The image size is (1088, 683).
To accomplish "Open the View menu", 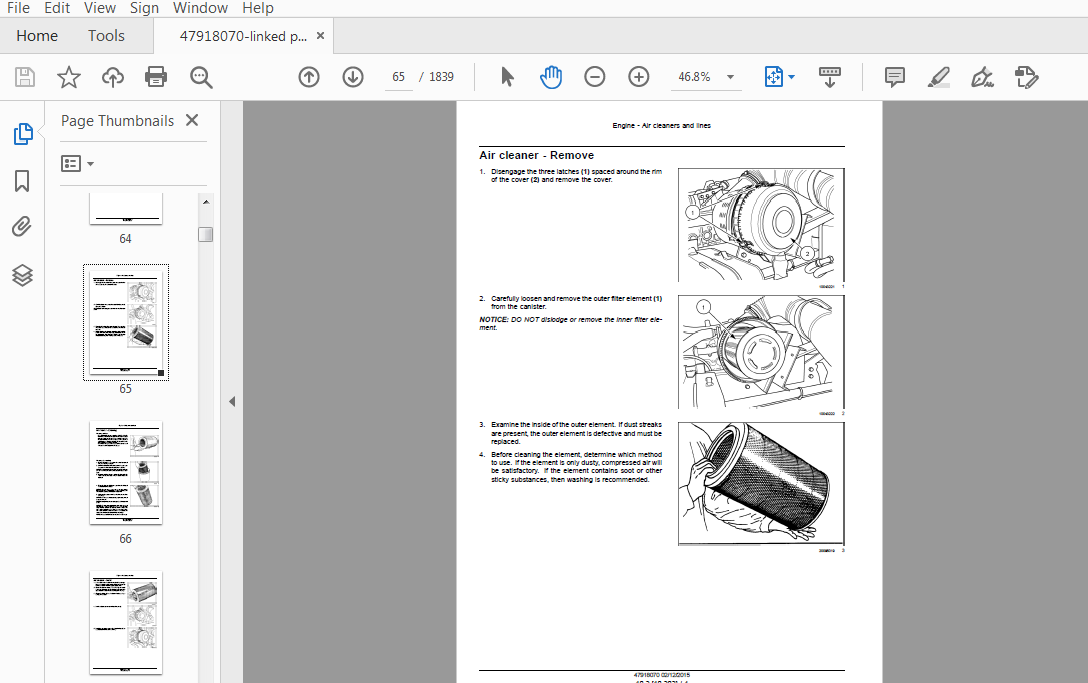I will (100, 8).
